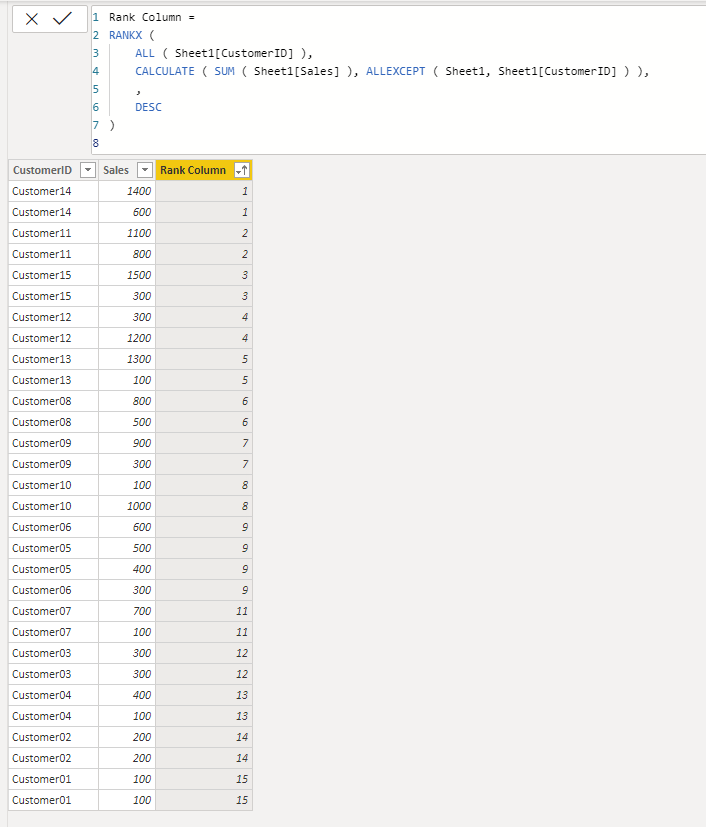Image resolution: width=706 pixels, height=827 pixels.
Task: Click RANKX function in formula editor
Action: pyautogui.click(x=125, y=35)
